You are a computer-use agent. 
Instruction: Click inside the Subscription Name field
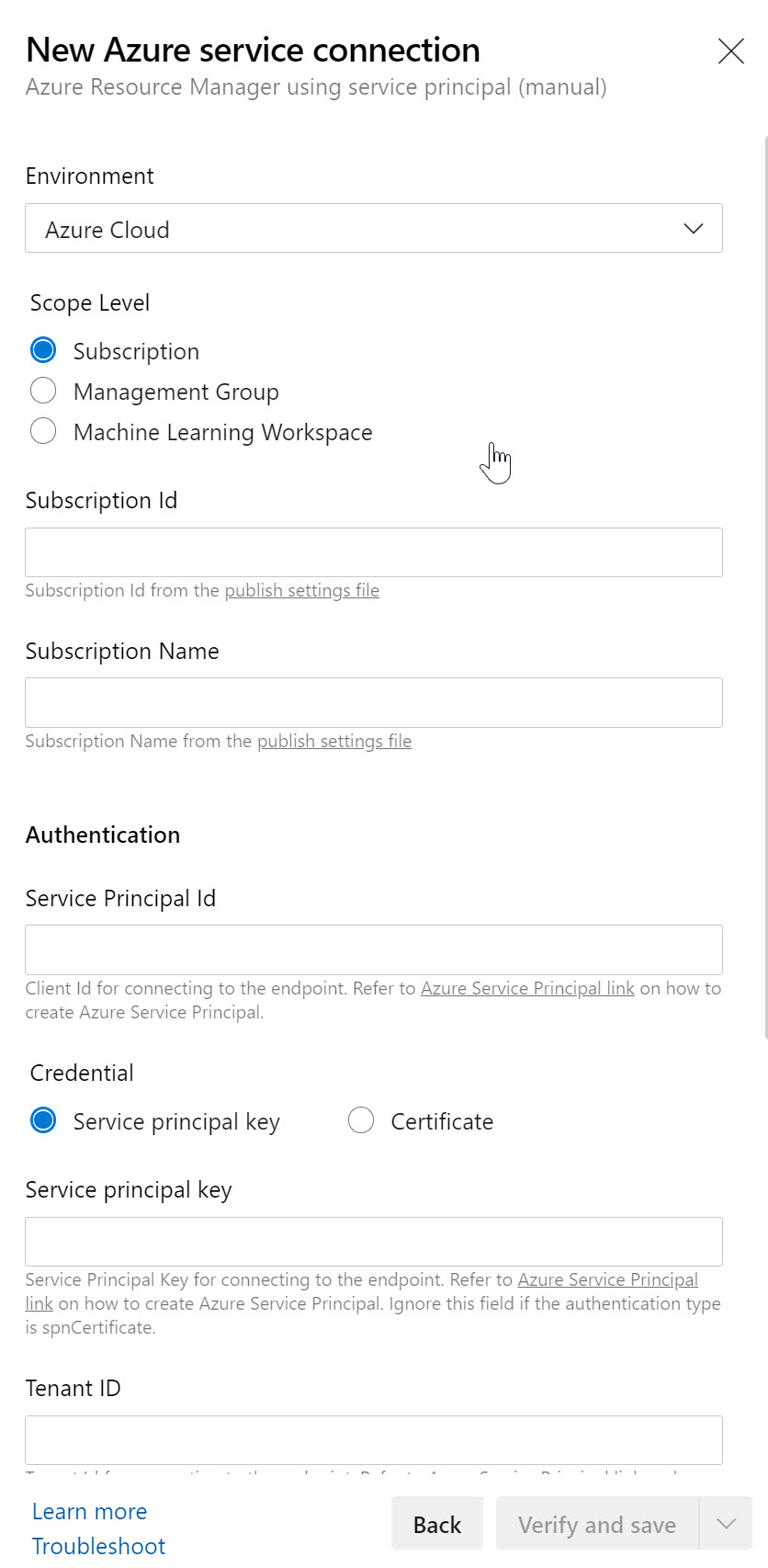pos(373,702)
